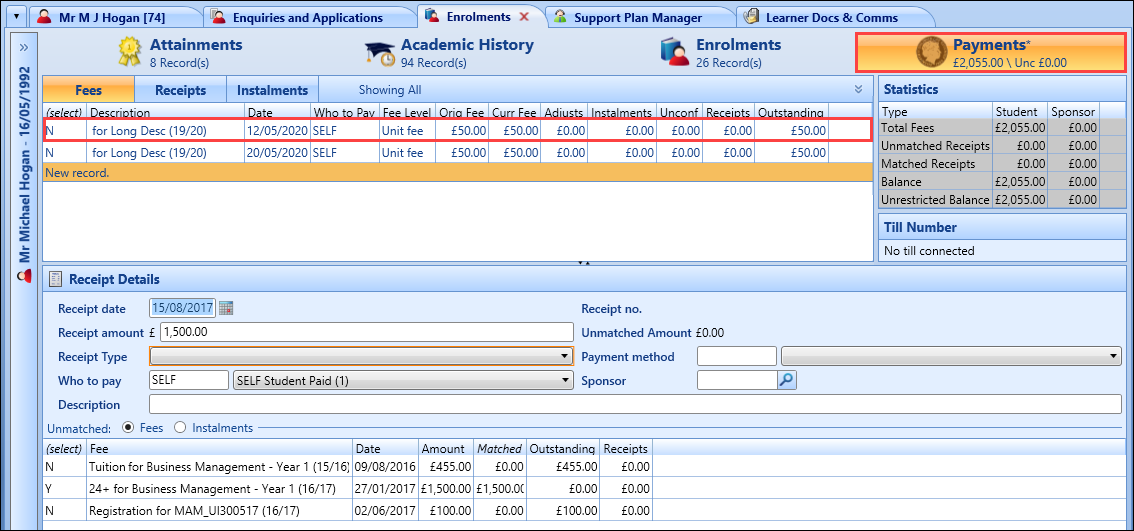This screenshot has width=1134, height=531.
Task: Open the Attainments rosette icon
Action: [x=130, y=52]
